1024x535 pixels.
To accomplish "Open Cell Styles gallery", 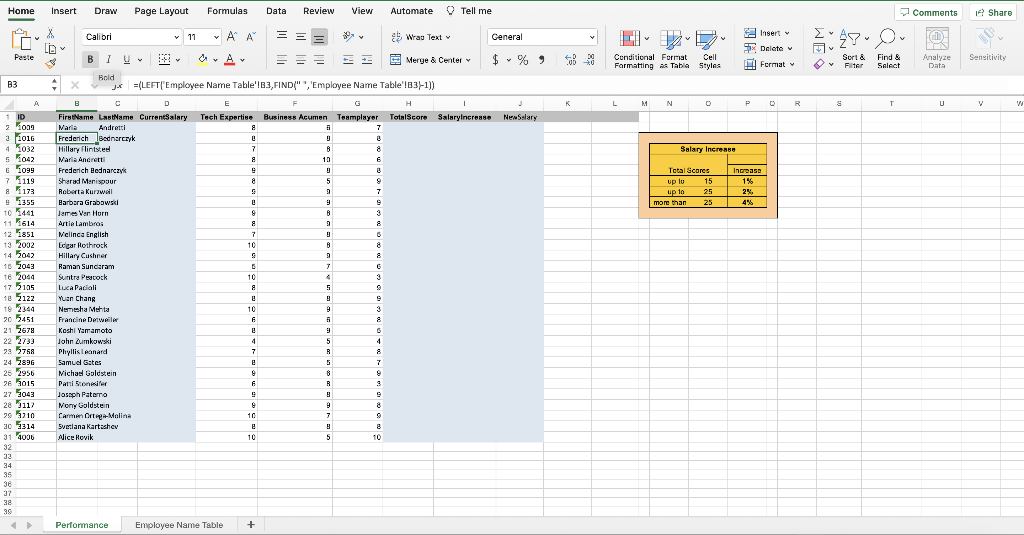I will tap(709, 49).
